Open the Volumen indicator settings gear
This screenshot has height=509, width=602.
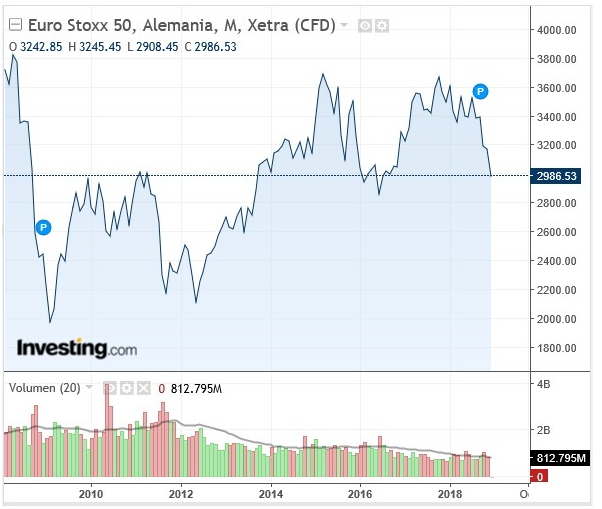(127, 387)
